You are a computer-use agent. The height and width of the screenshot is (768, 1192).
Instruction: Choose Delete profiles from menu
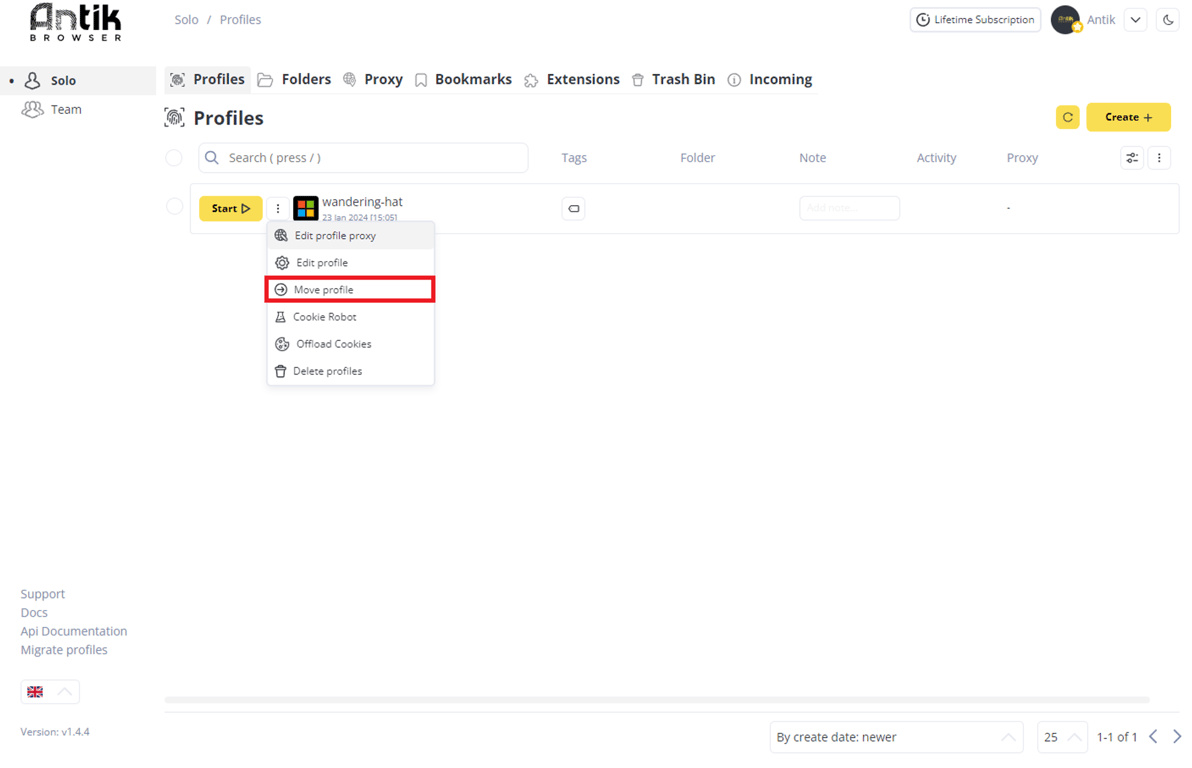tap(350, 371)
